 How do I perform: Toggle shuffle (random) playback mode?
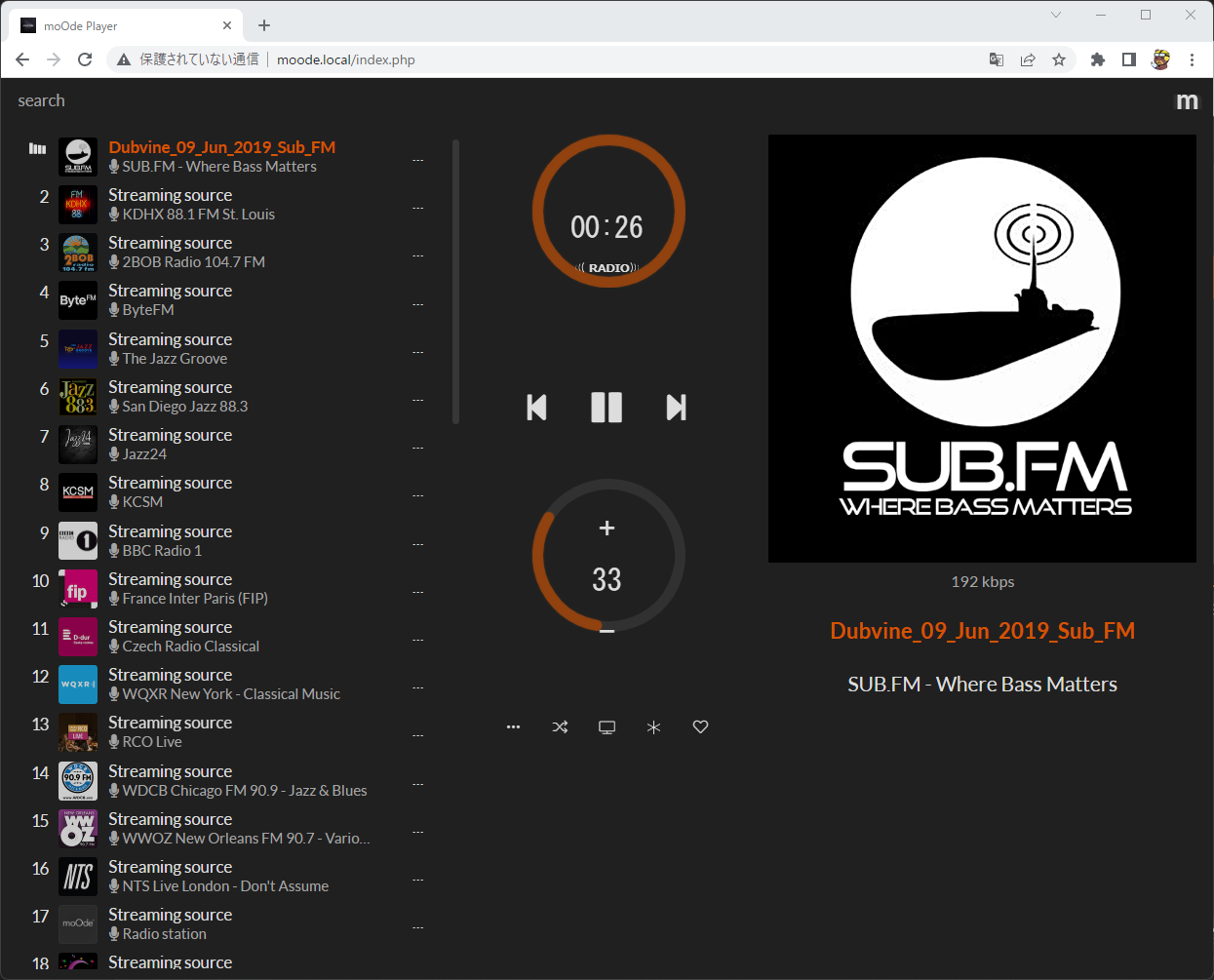[x=560, y=727]
